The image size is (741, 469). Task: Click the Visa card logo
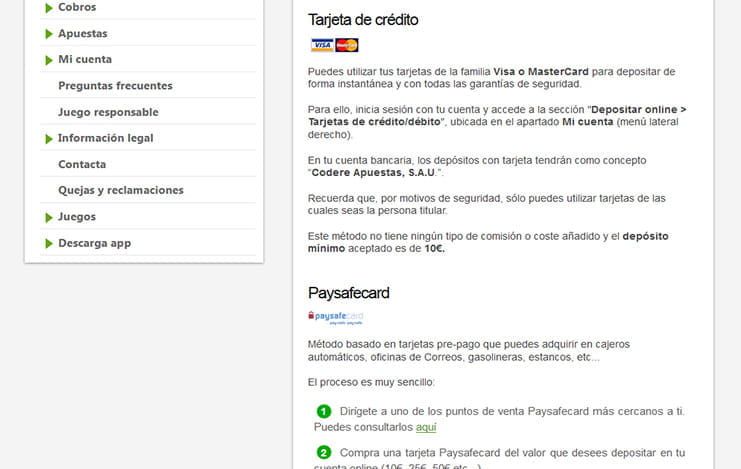click(322, 45)
